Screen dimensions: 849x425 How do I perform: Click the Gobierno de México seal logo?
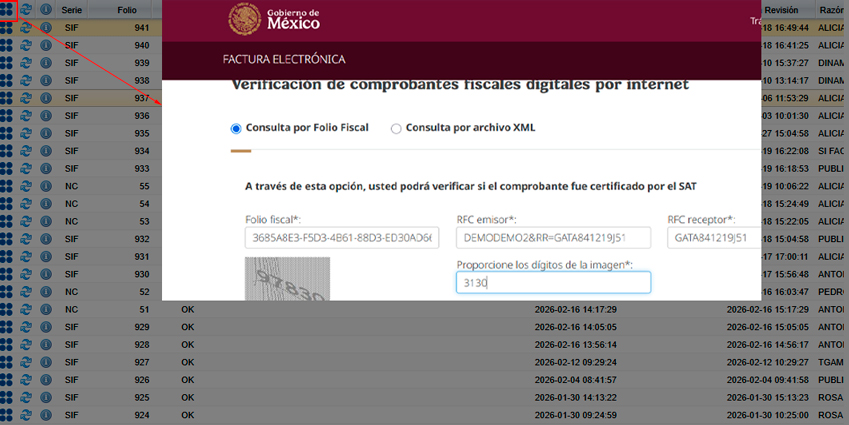(243, 18)
